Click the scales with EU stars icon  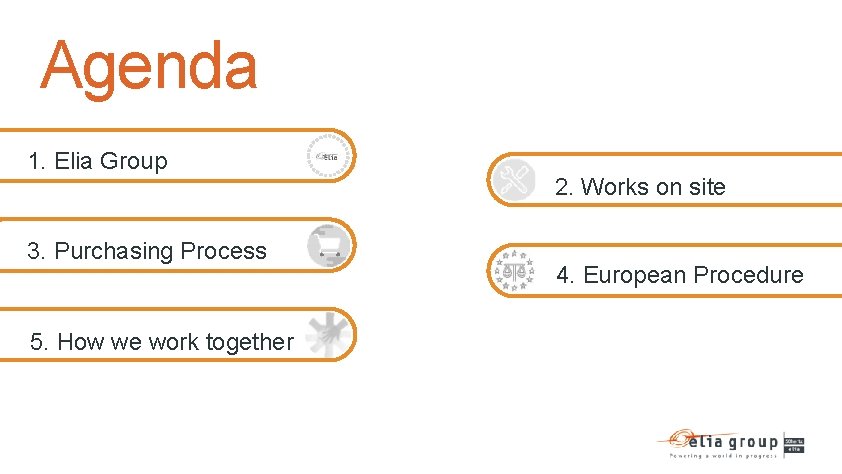tap(516, 269)
